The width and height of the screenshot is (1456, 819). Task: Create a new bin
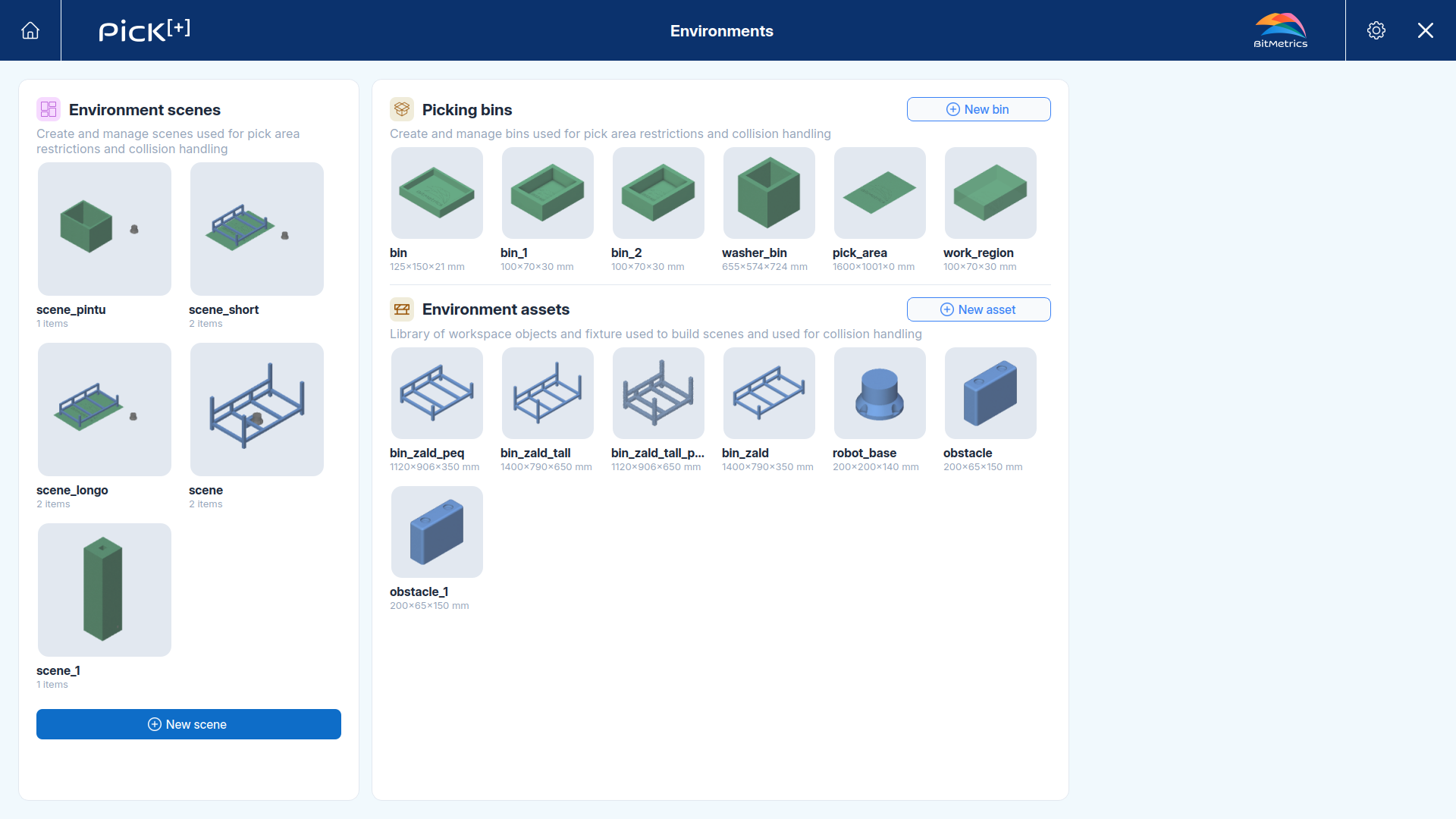(x=979, y=109)
